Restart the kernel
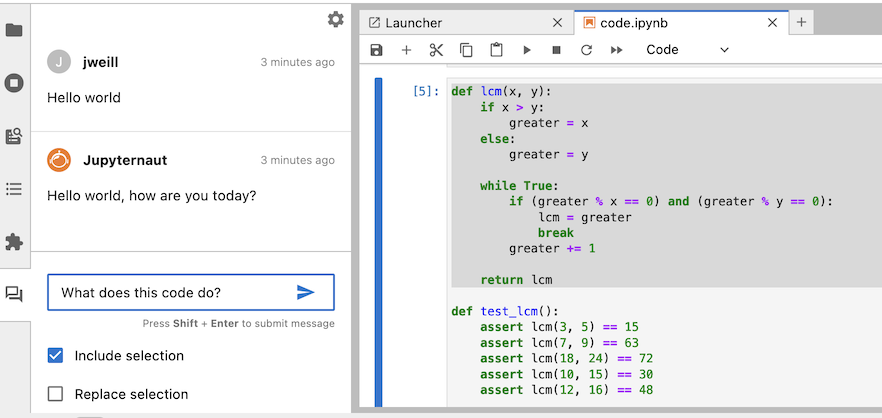 [x=587, y=50]
